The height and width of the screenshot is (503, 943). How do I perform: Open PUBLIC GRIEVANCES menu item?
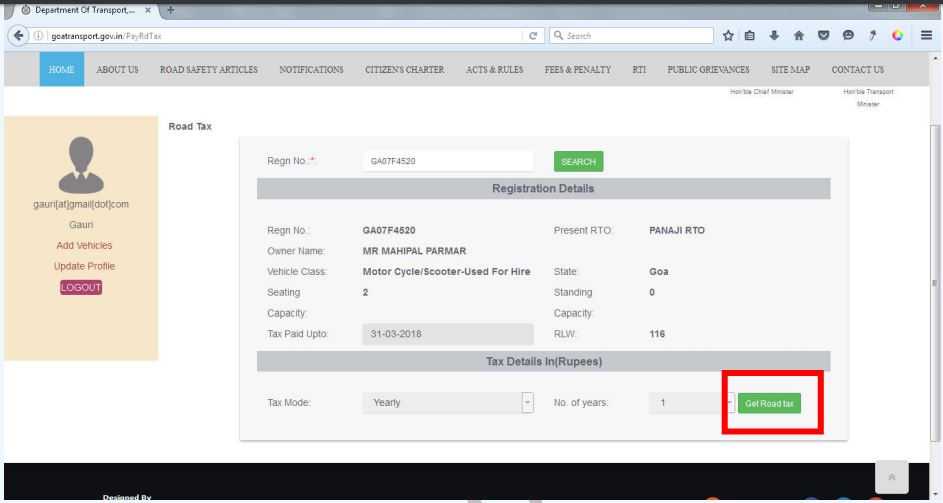708,69
